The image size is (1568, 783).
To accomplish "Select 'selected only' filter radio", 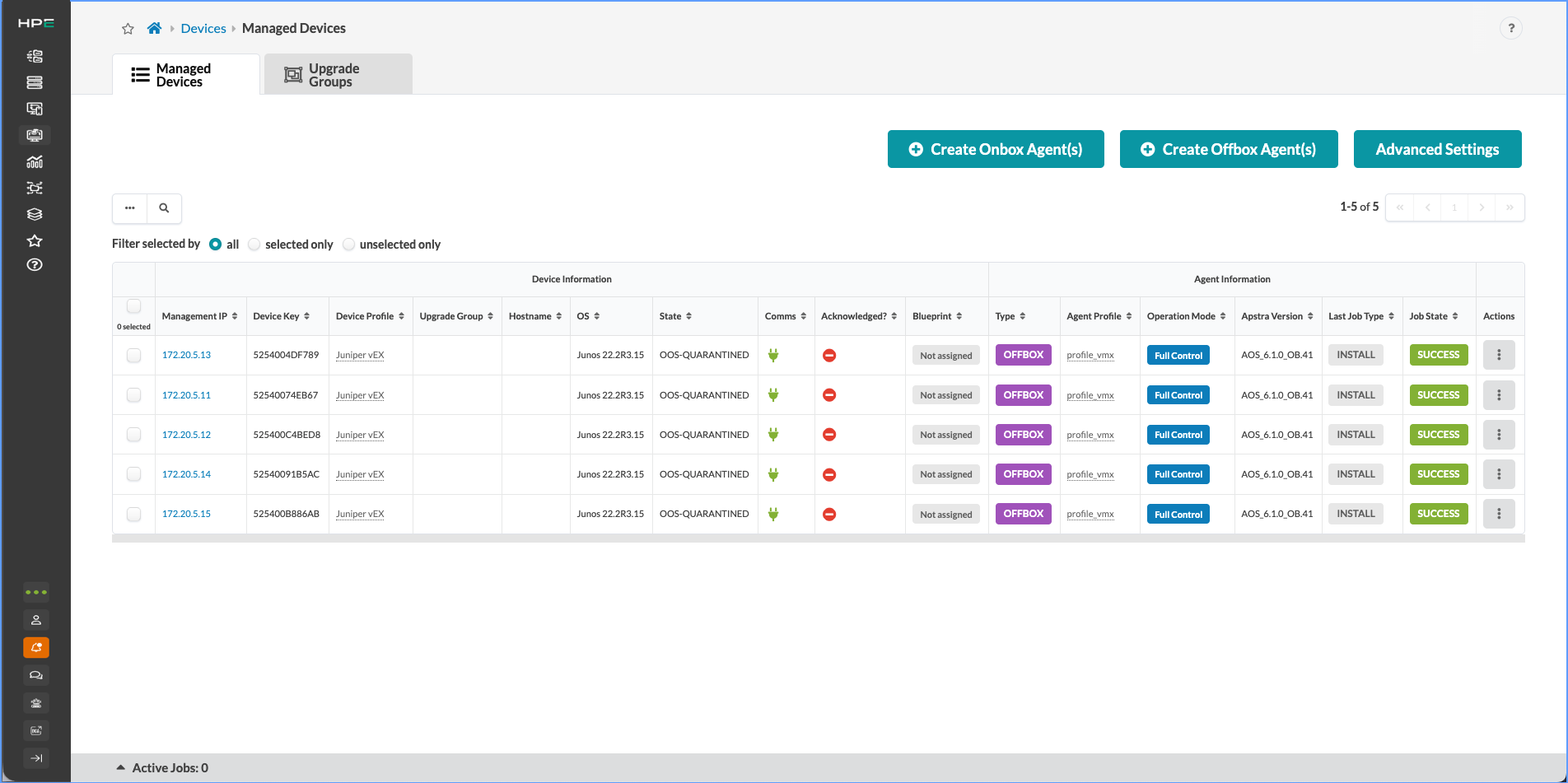I will pyautogui.click(x=254, y=245).
